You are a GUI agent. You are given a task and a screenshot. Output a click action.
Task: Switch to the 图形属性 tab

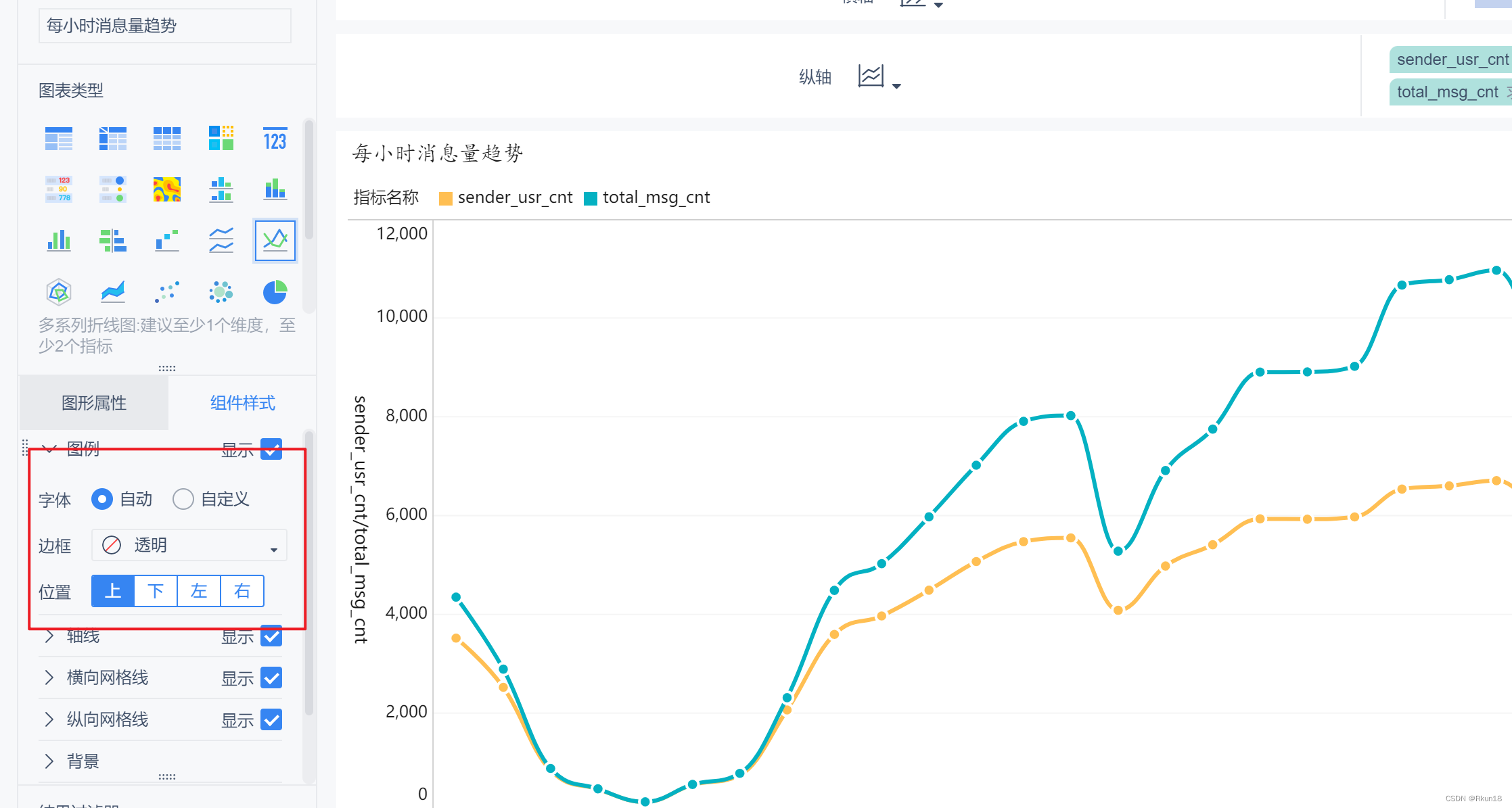tap(94, 403)
